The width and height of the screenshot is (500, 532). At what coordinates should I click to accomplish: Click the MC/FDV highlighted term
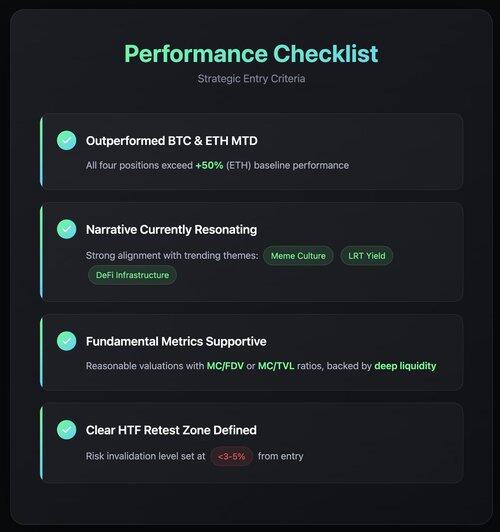pos(225,366)
